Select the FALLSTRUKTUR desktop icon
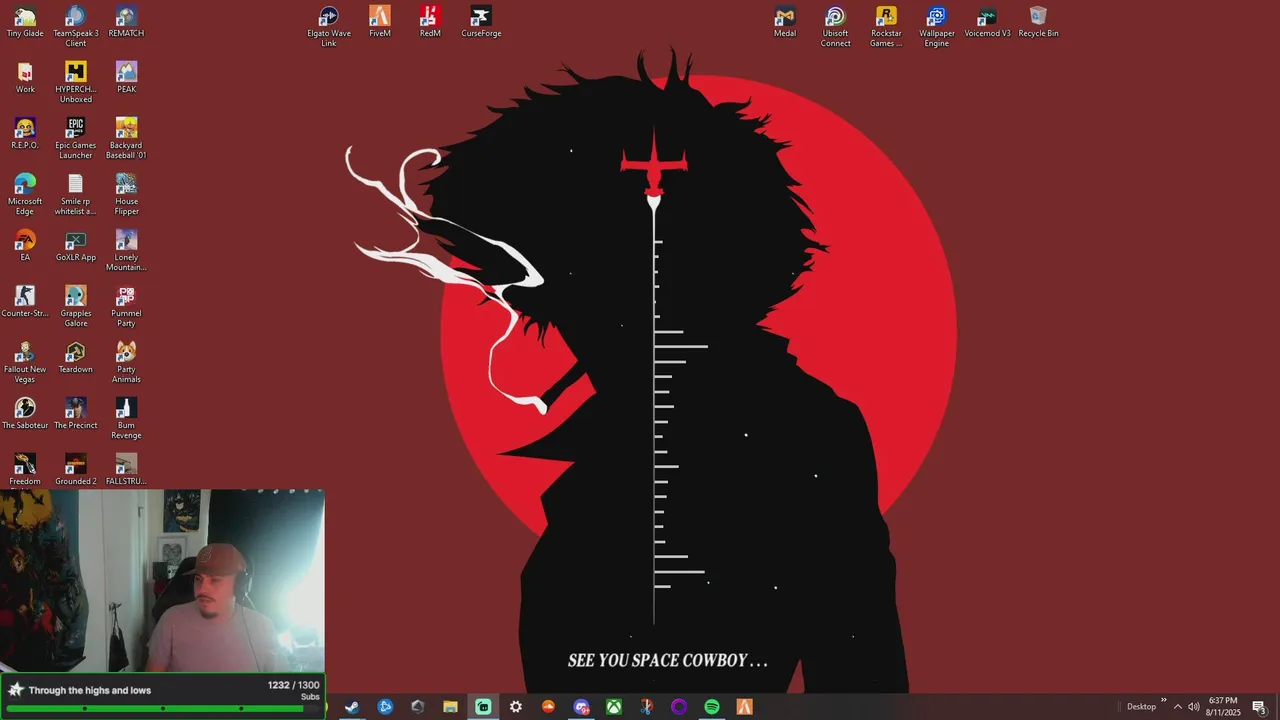1280x720 pixels. 126,470
